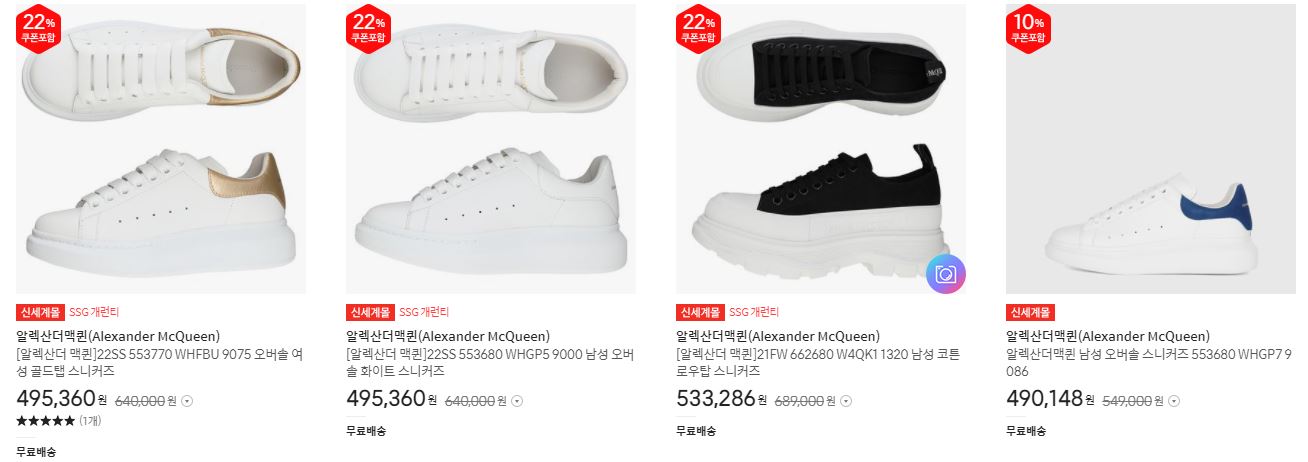Open the 22% coupon badge on gold-tab sneaker
Screen dimensions: 1308x462
point(38,27)
